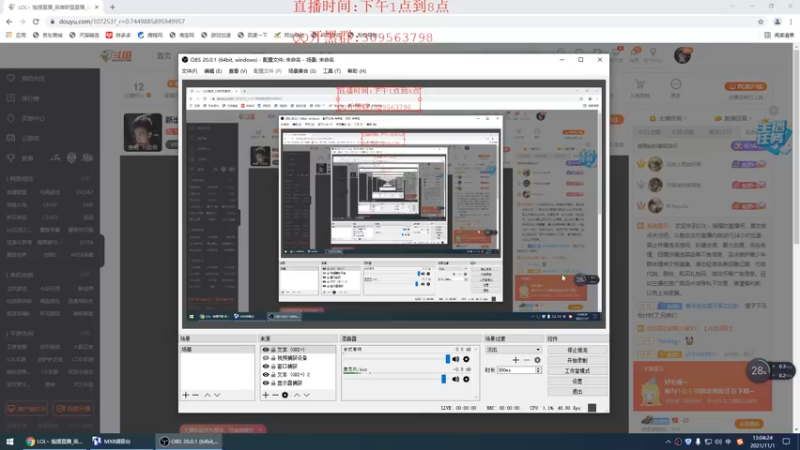Viewport: 800px width, 450px height.
Task: Move scene down arrow
Action: coord(217,395)
